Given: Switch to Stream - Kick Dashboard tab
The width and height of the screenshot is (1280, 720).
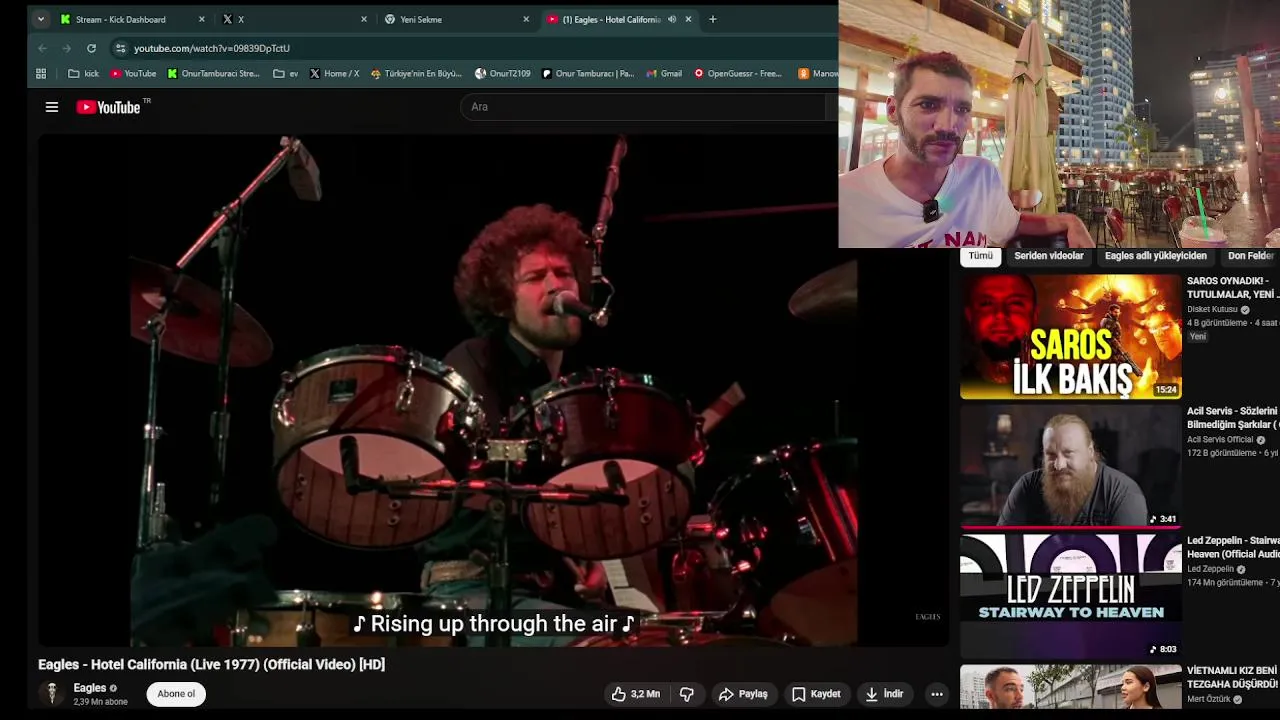Looking at the screenshot, I should [x=121, y=19].
